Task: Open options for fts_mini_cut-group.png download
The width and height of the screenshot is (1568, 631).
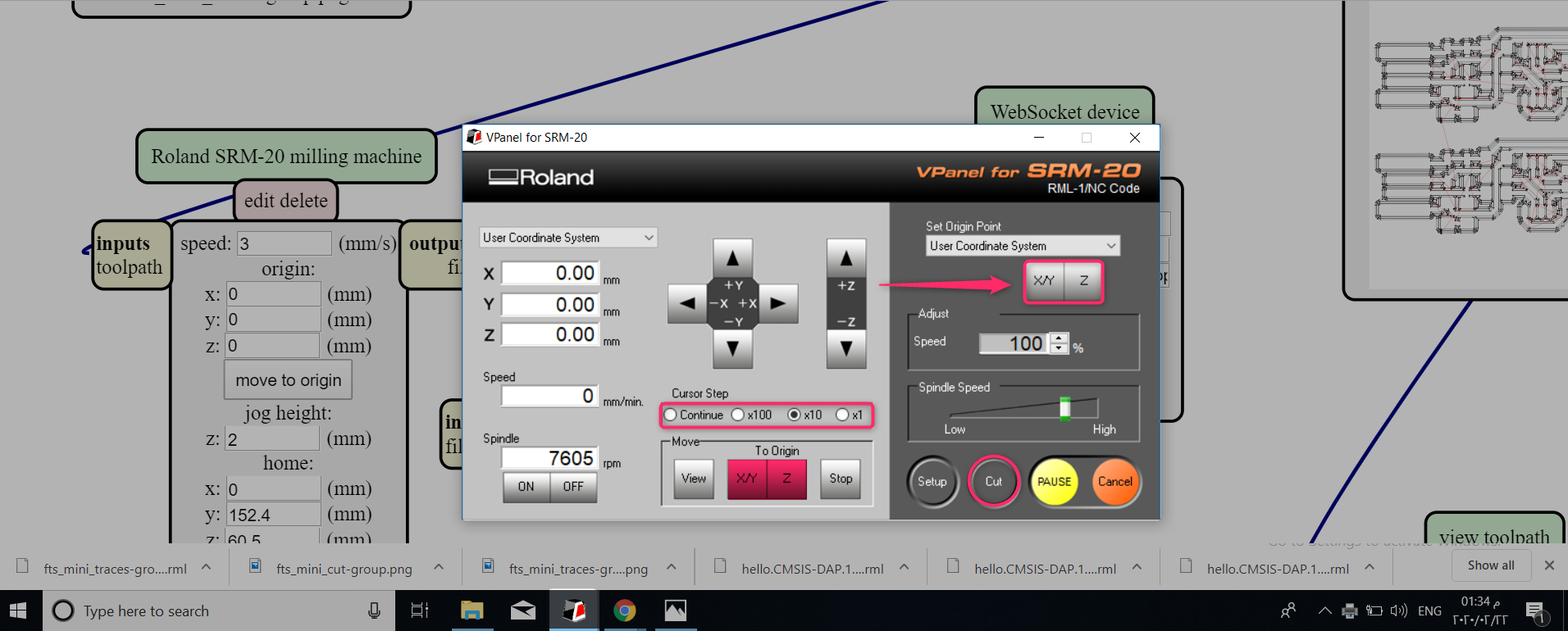Action: pos(439,568)
